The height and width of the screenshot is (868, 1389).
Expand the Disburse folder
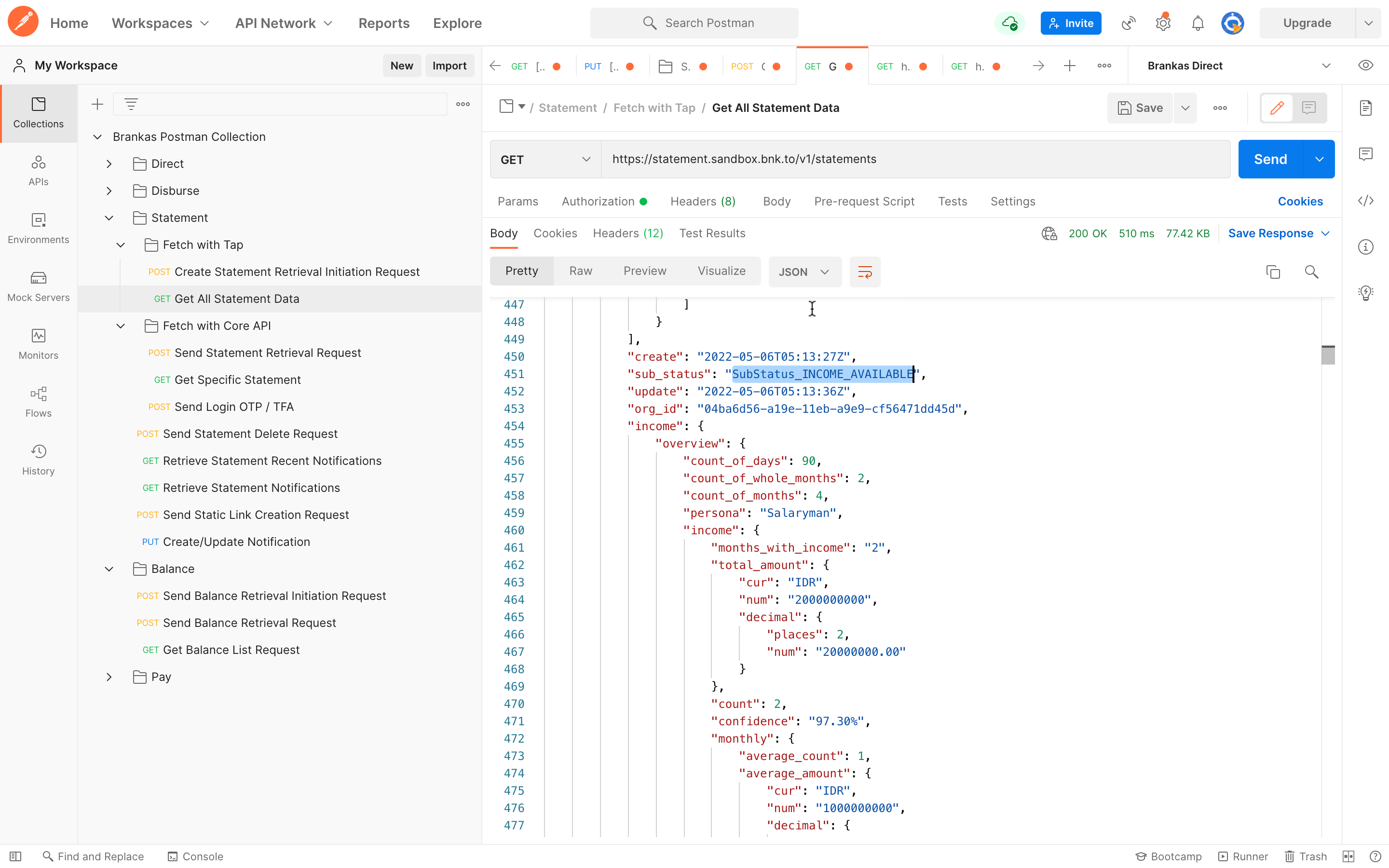(109, 190)
